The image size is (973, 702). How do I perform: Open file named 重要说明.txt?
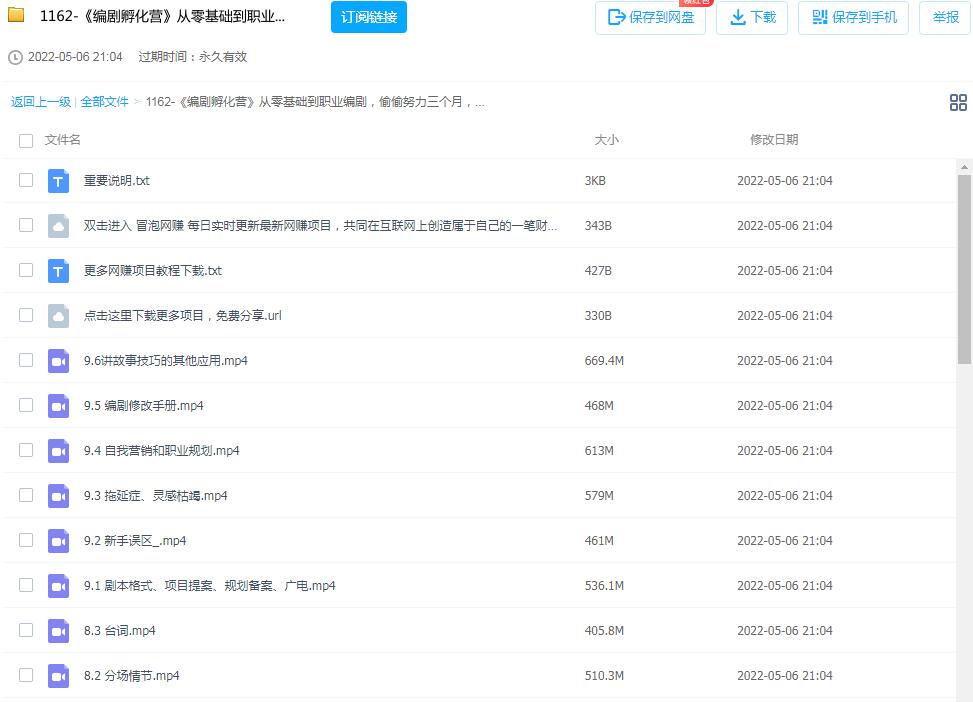pos(117,181)
